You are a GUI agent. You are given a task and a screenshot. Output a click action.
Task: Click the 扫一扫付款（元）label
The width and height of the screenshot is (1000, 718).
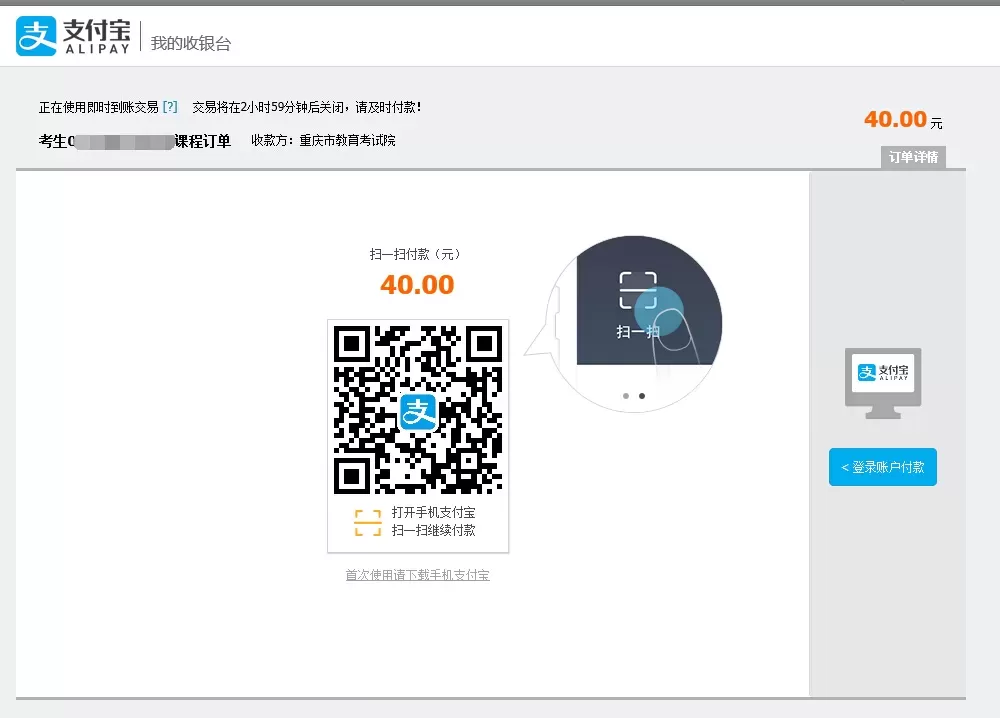pyautogui.click(x=415, y=255)
